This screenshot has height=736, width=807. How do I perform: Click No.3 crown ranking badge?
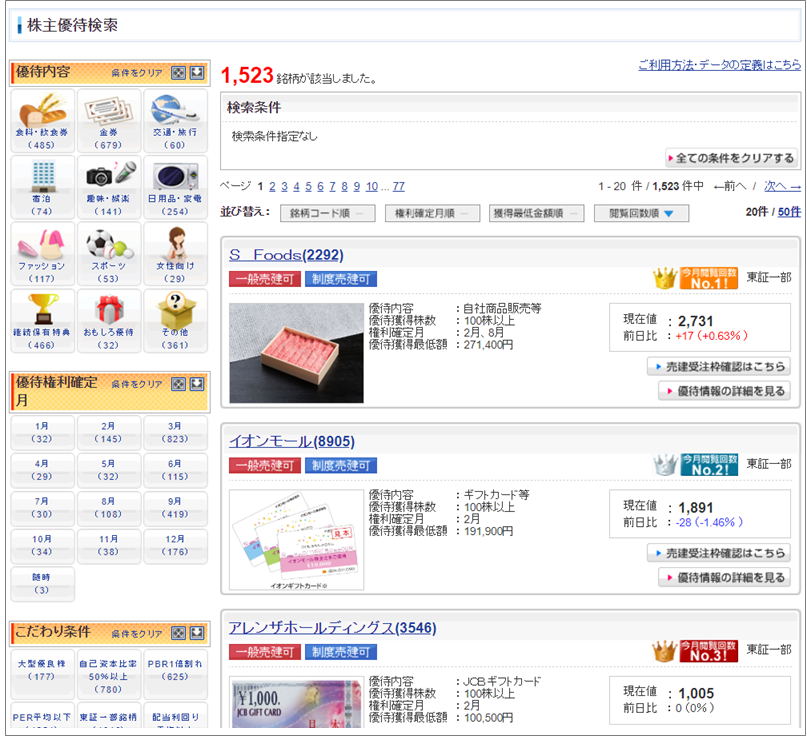click(695, 651)
